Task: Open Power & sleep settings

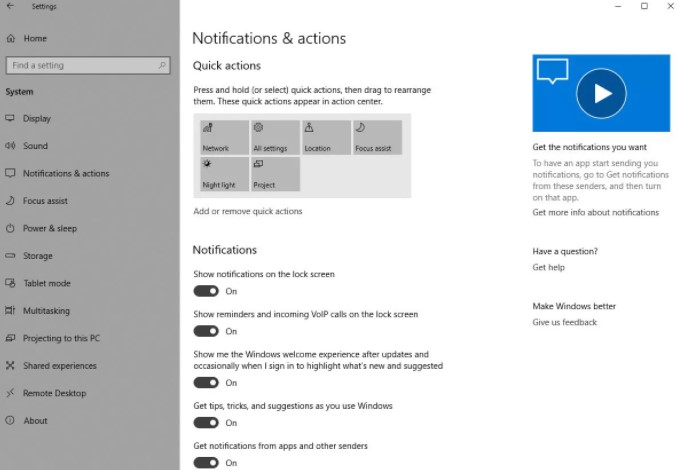Action: pyautogui.click(x=50, y=228)
